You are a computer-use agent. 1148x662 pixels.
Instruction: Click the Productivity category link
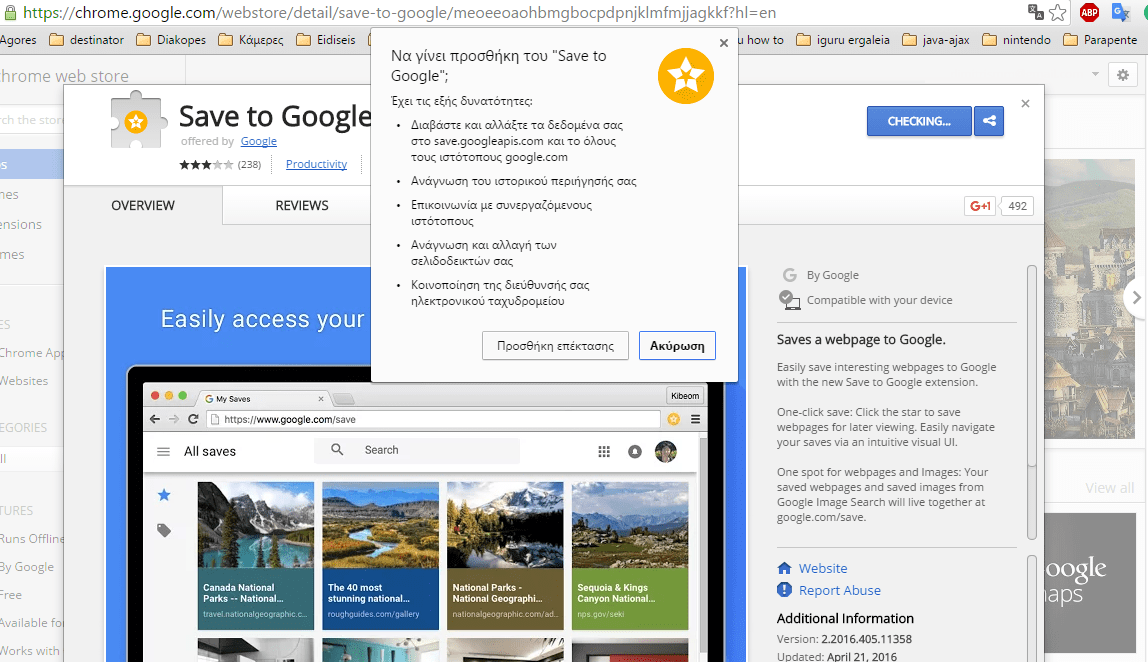point(316,164)
